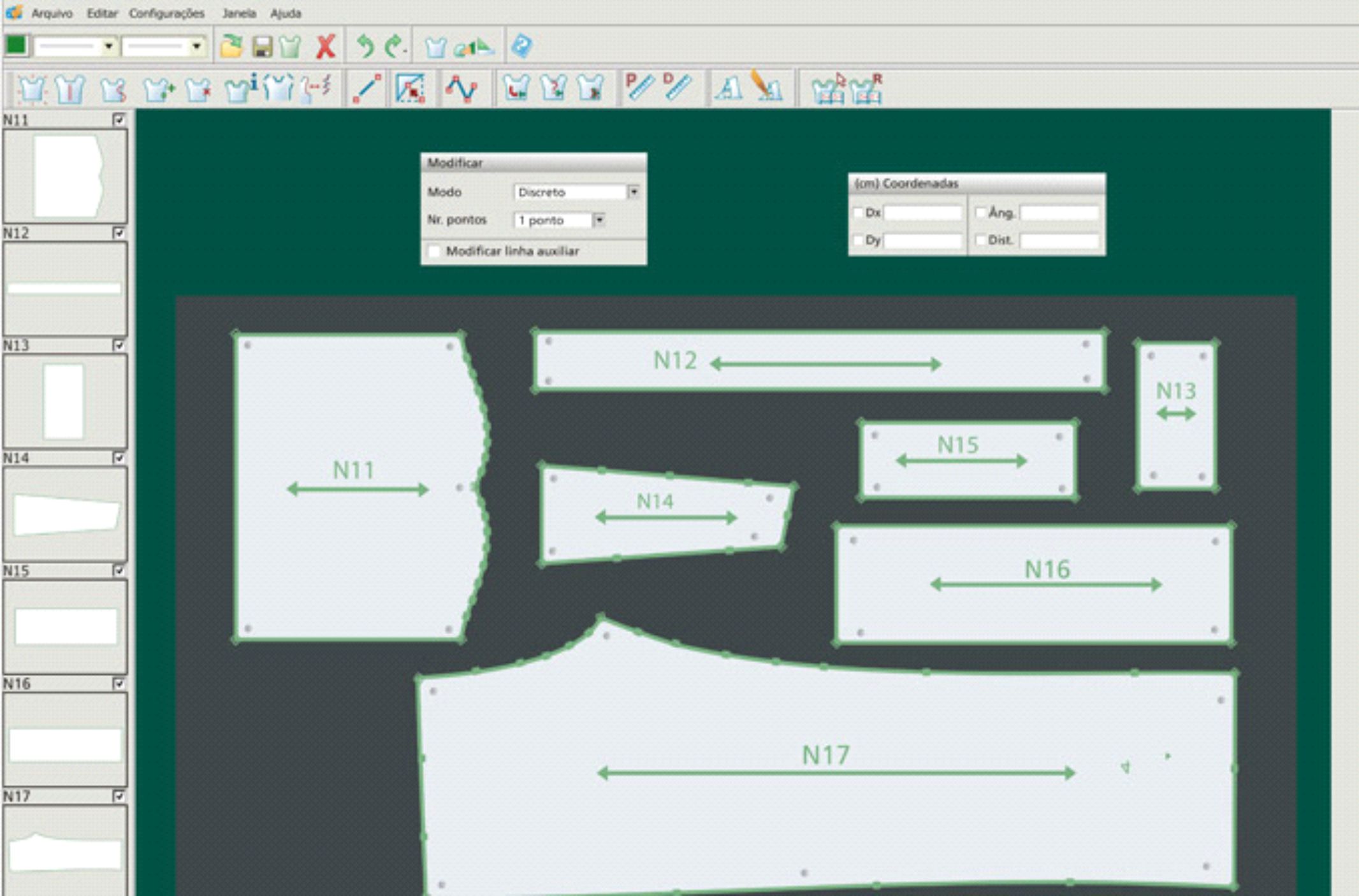The image size is (1359, 896).
Task: Click the green color swatch
Action: tap(16, 45)
